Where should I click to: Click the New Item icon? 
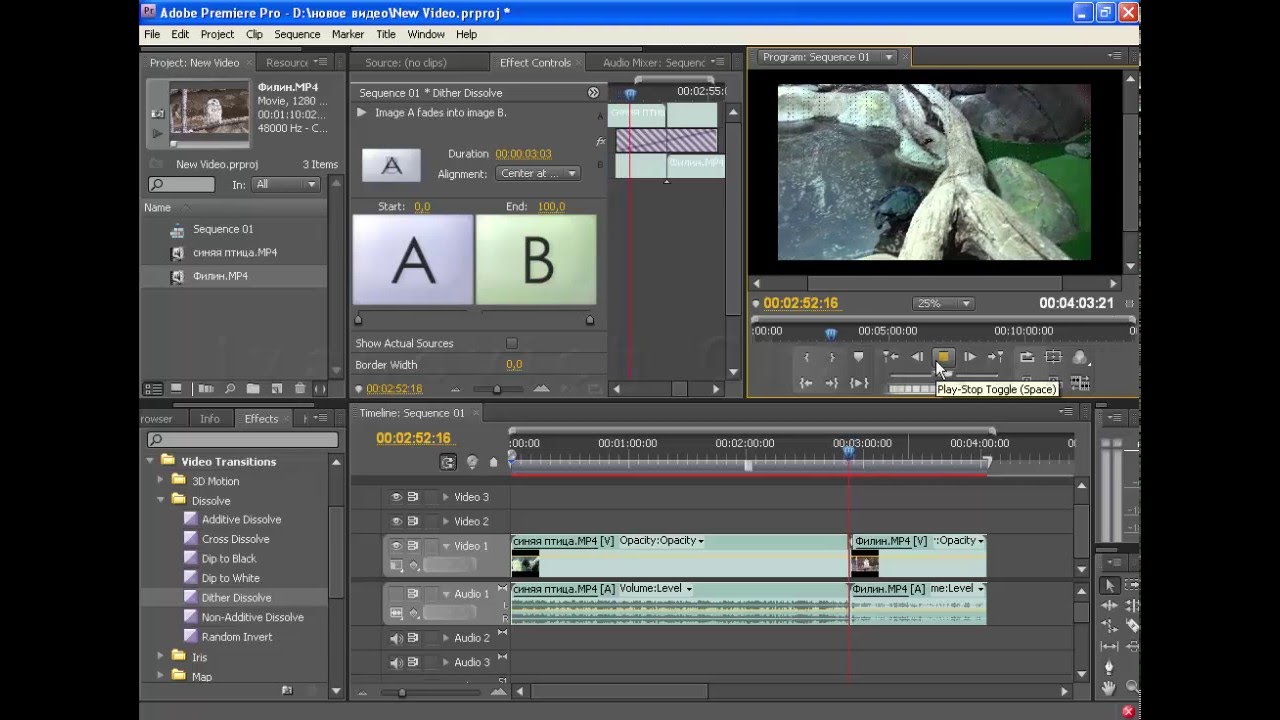277,388
